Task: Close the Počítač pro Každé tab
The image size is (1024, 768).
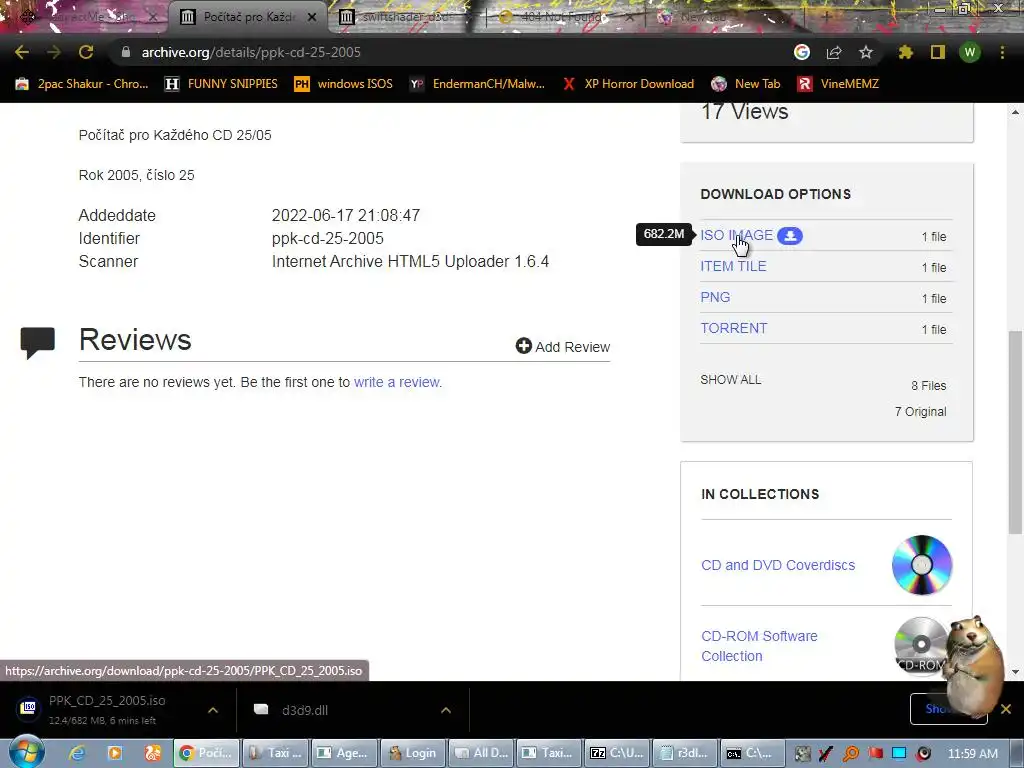Action: click(312, 17)
